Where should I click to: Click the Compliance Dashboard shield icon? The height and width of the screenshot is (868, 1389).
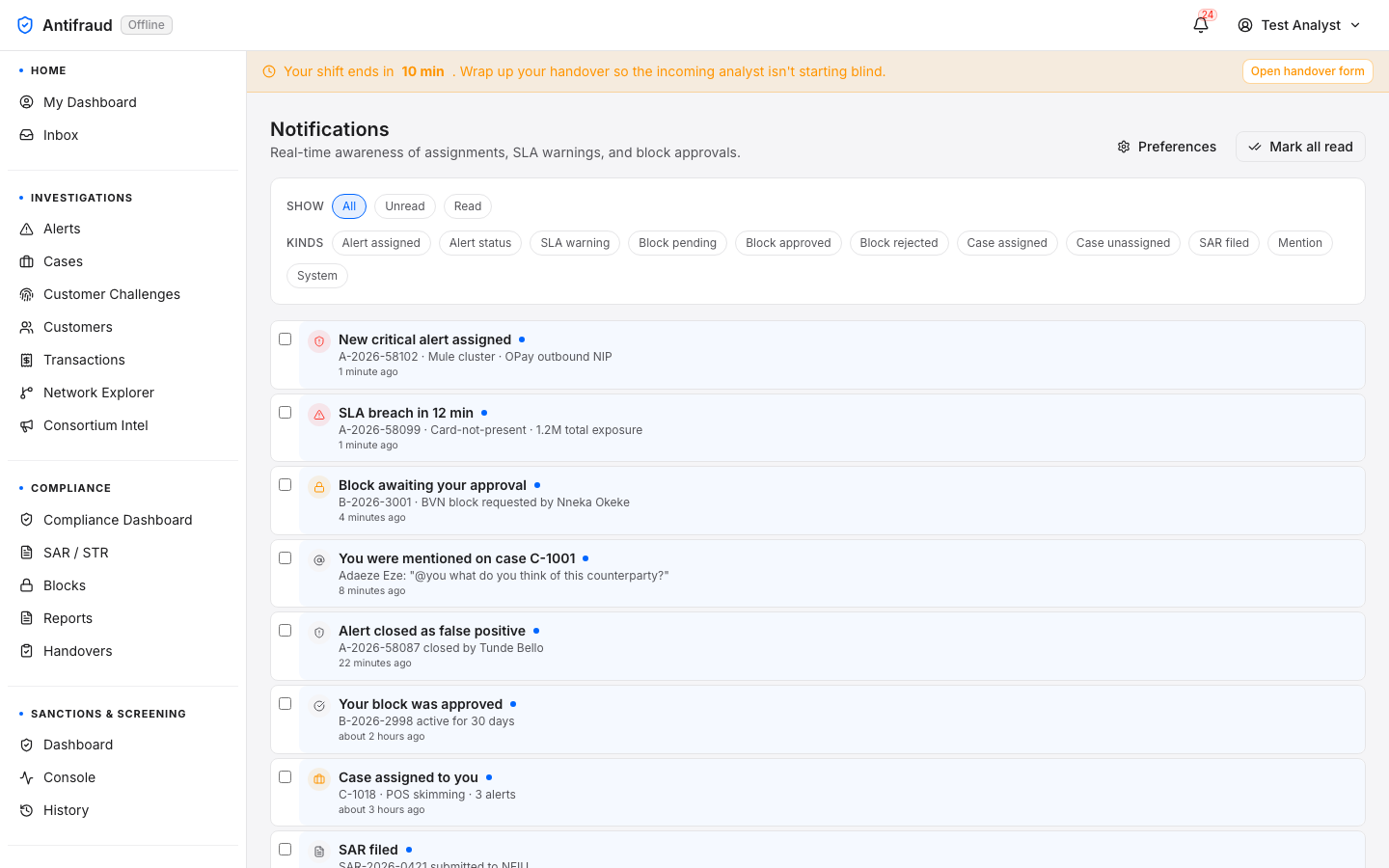coord(27,520)
